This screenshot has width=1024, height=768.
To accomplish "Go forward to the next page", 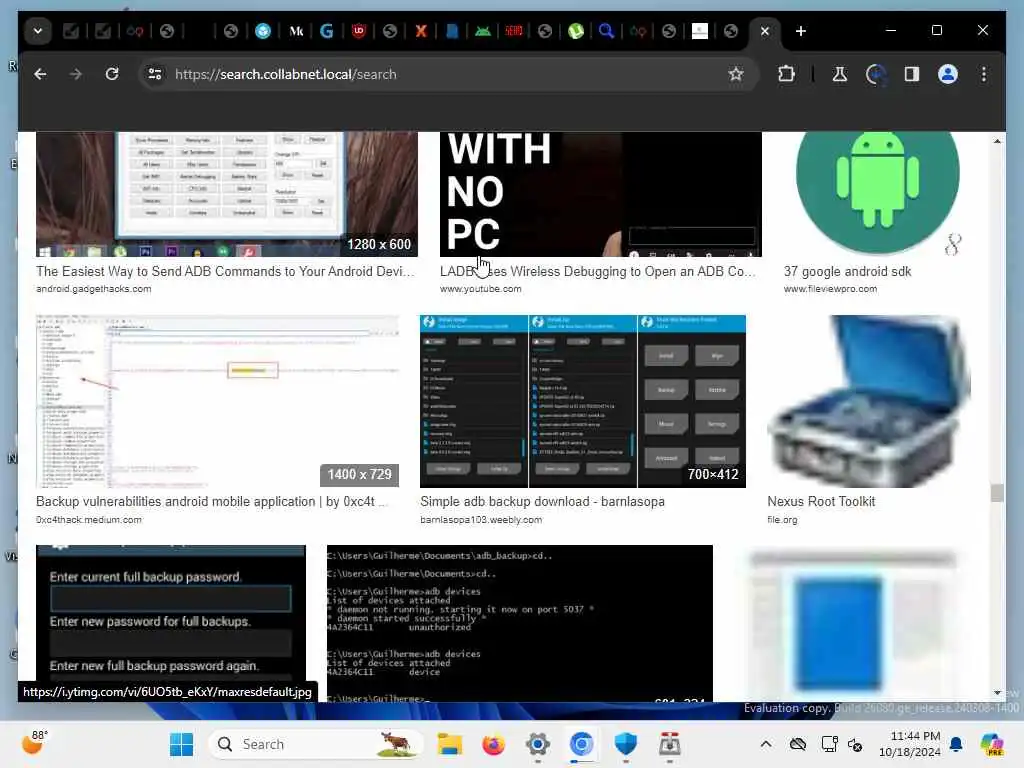I will coord(76,74).
